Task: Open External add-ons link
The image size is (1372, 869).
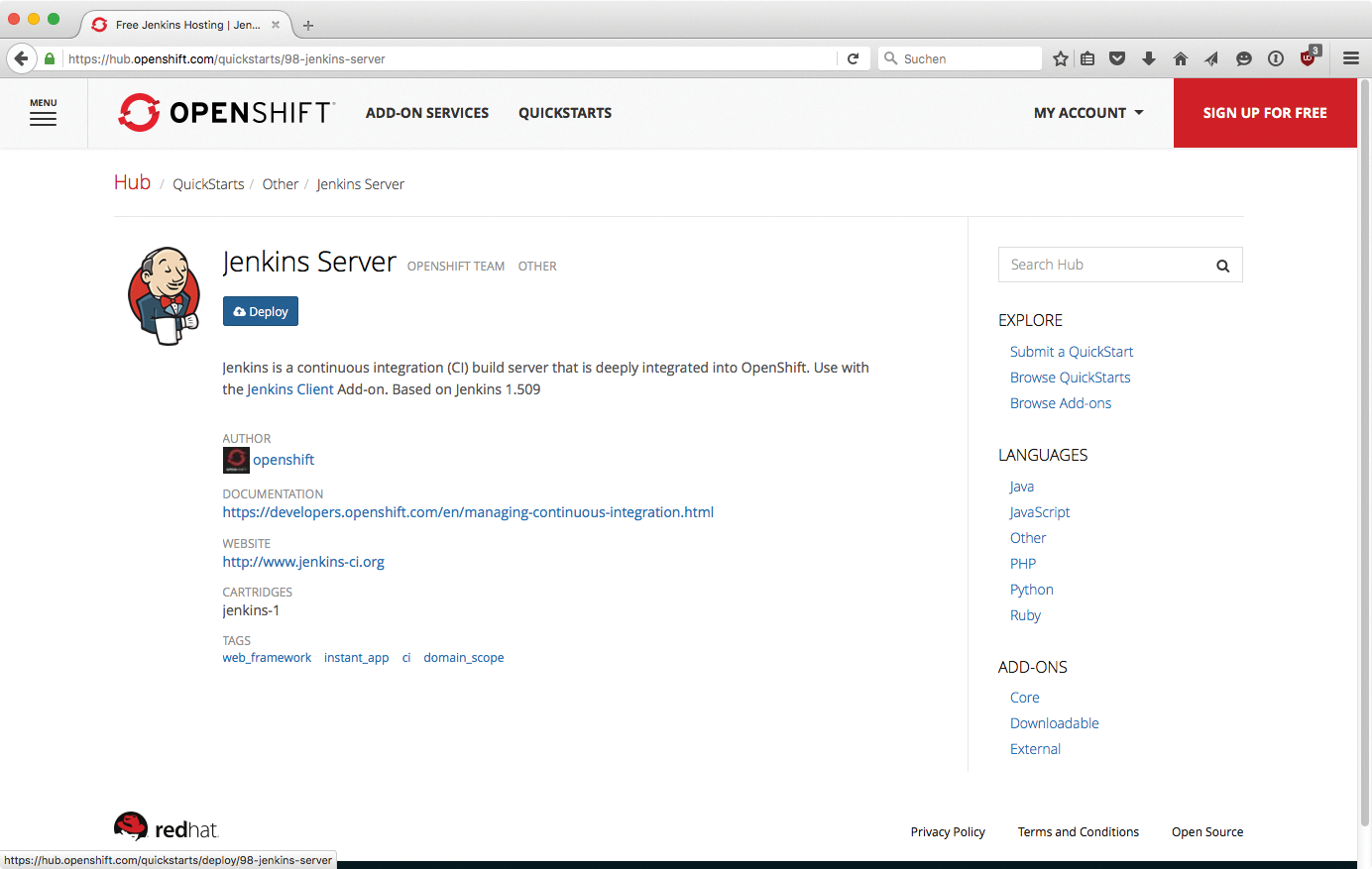Action: pos(1035,749)
